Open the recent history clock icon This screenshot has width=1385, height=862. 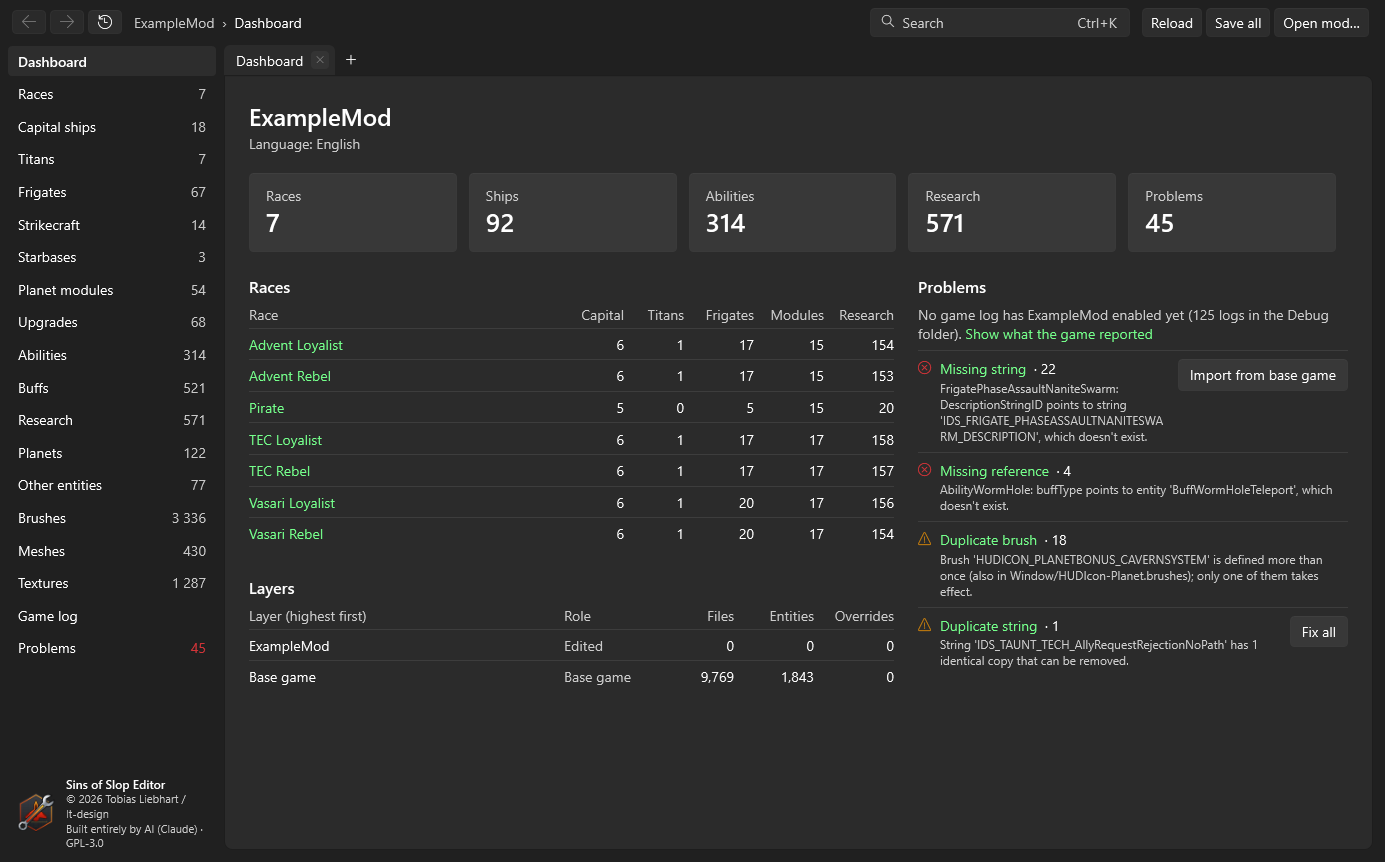(x=105, y=22)
